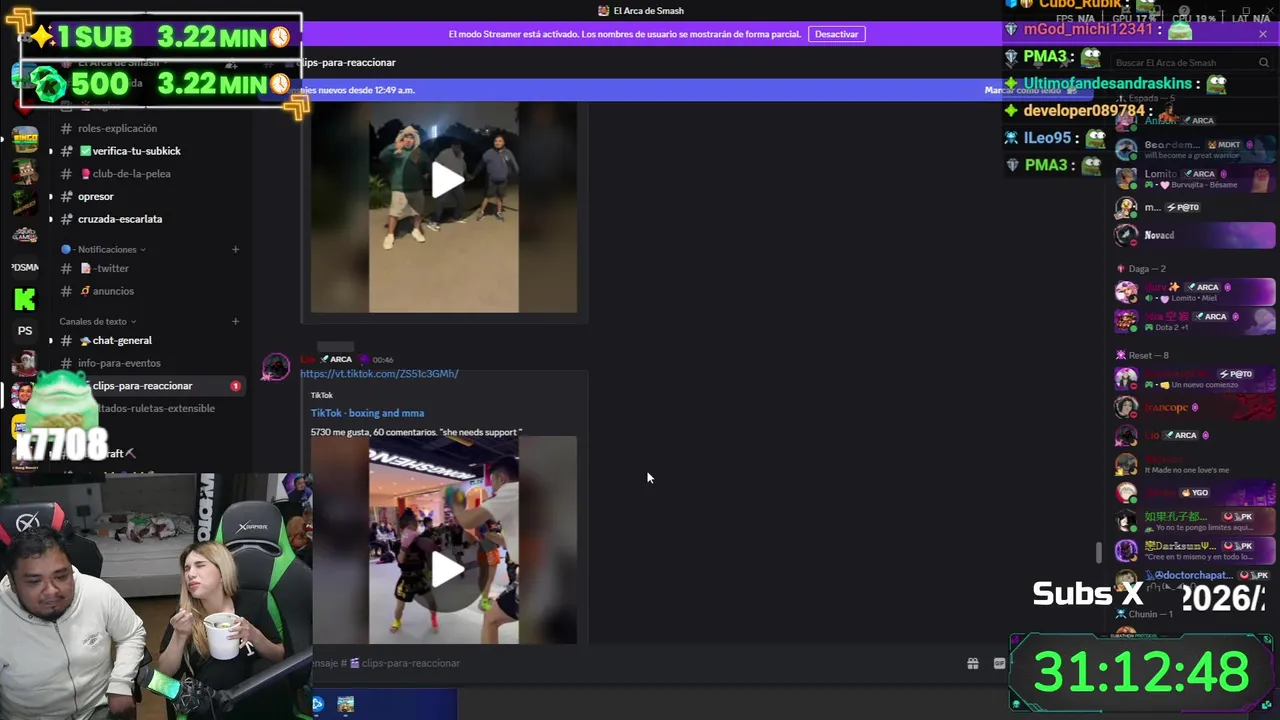This screenshot has width=1280, height=720.
Task: Collapse the Canales de texto category
Action: click(x=98, y=322)
